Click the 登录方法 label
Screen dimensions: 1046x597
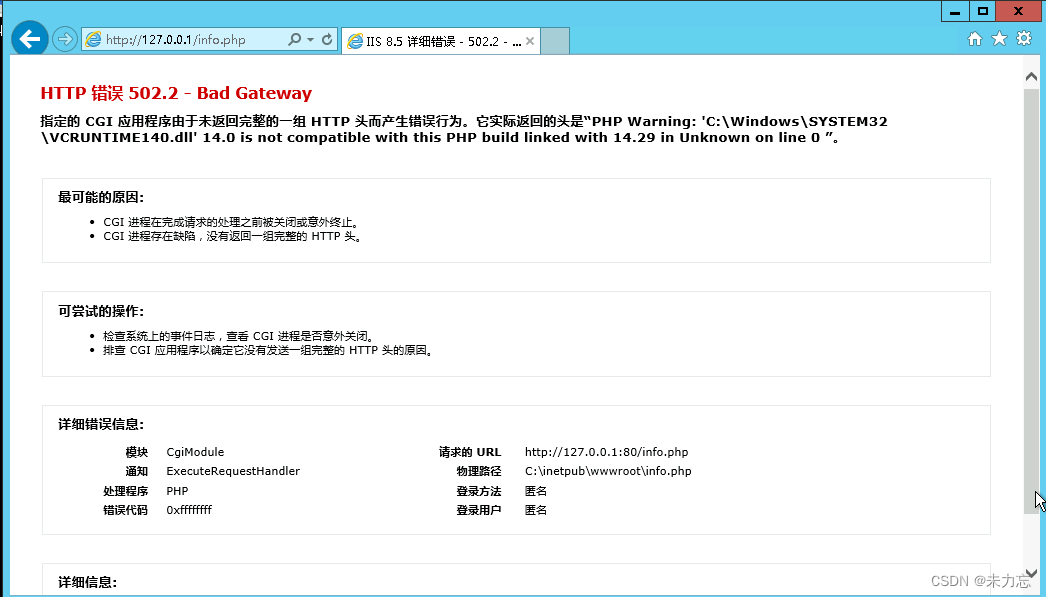pos(478,491)
